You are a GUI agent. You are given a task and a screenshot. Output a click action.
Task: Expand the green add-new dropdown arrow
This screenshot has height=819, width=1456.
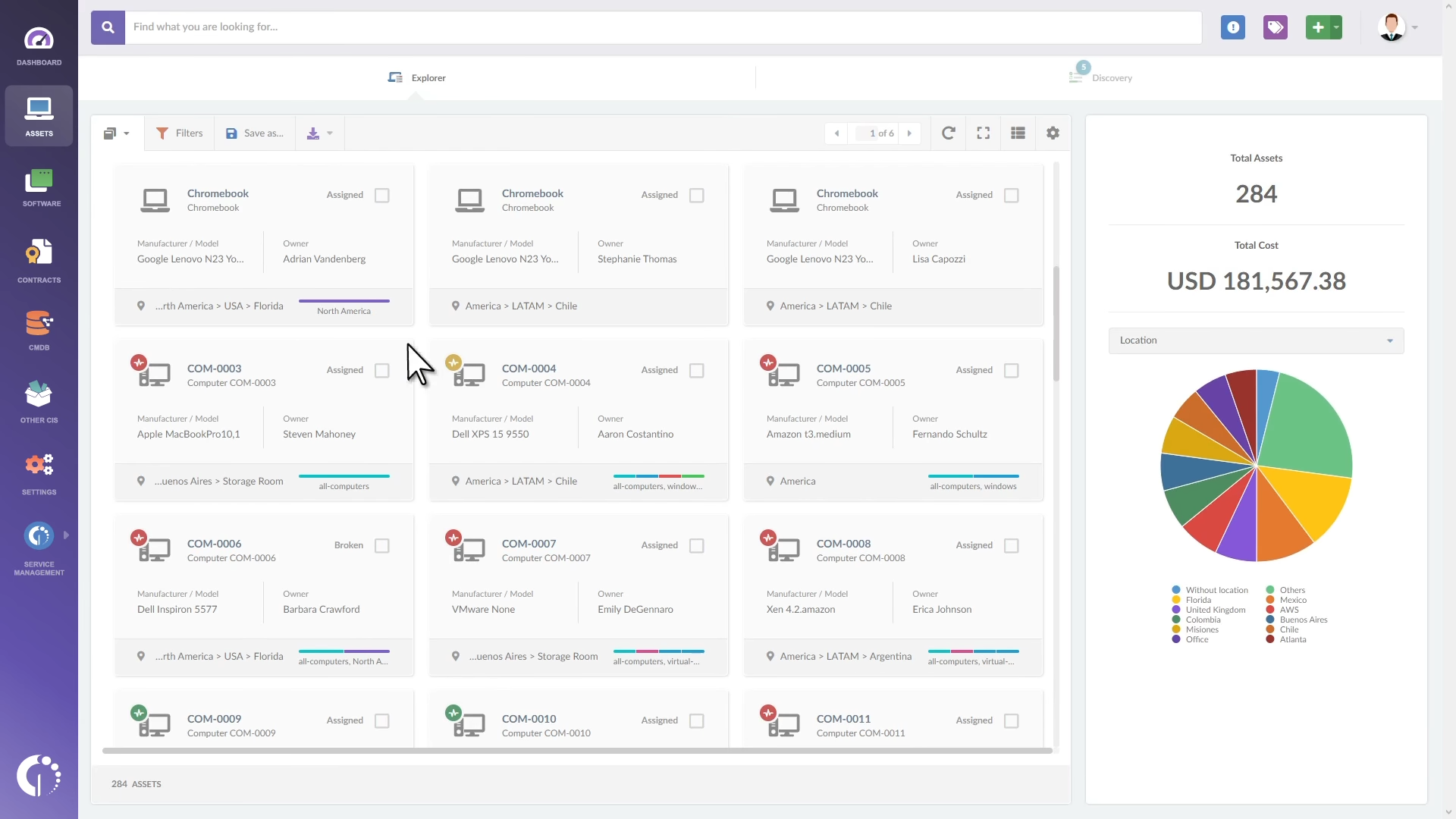point(1336,28)
